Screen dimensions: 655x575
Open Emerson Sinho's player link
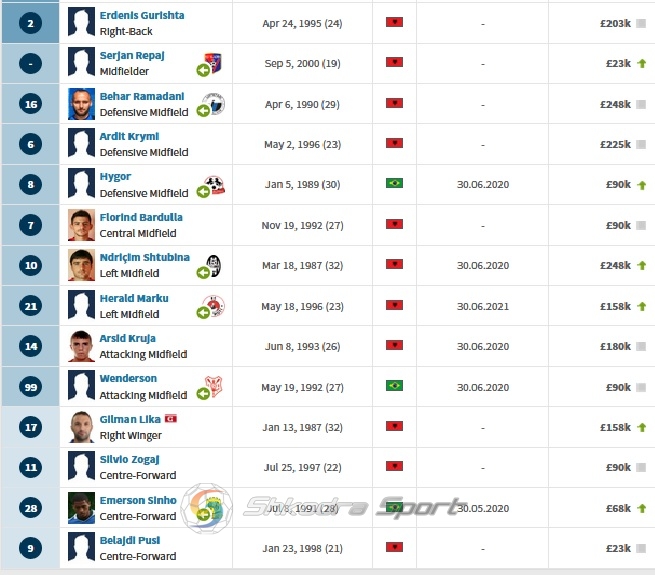[138, 500]
